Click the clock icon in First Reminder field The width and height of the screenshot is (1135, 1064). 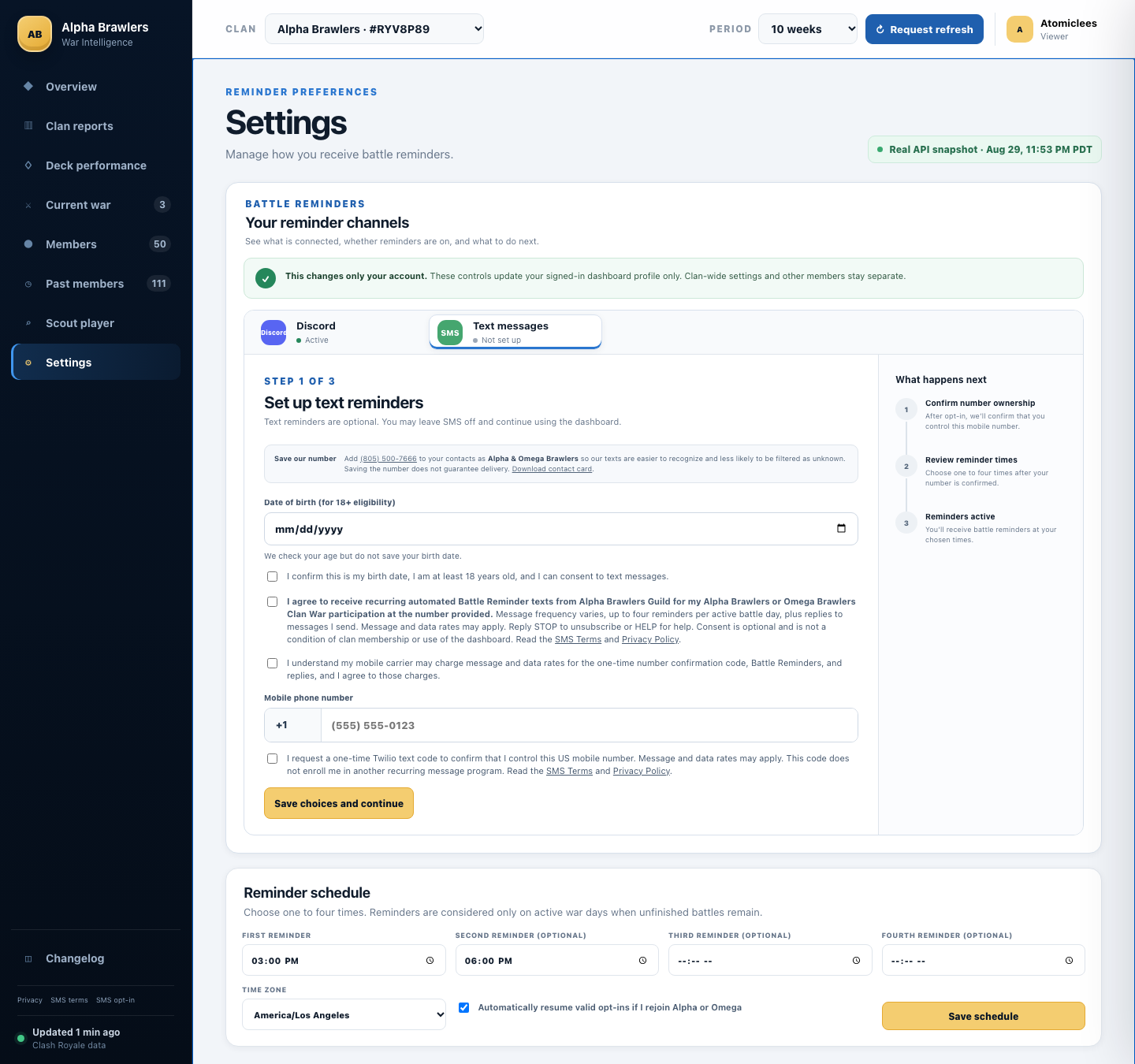(x=430, y=961)
